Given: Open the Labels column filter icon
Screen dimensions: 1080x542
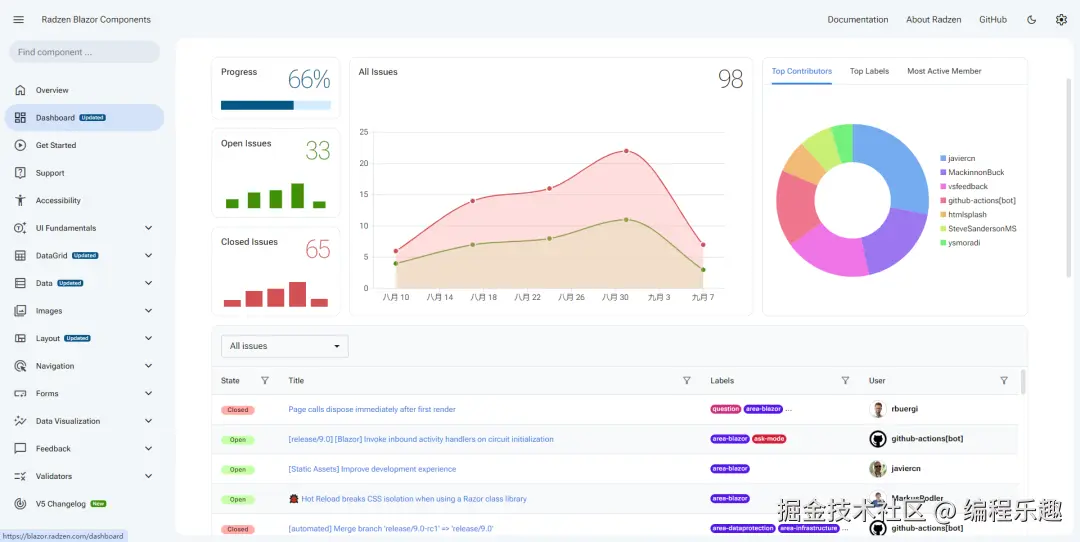Looking at the screenshot, I should (845, 380).
